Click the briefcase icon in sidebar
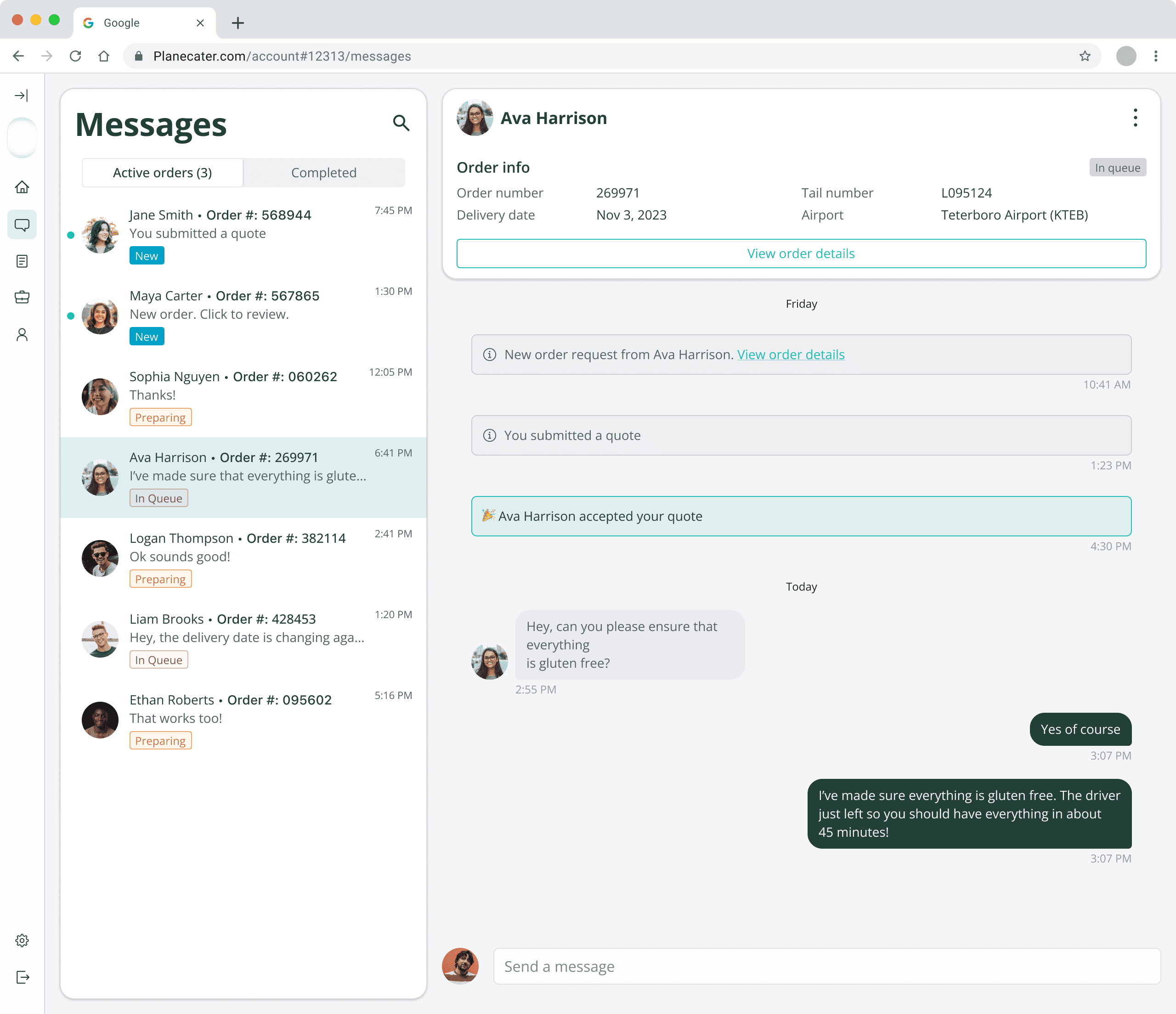Viewport: 1176px width, 1014px height. click(22, 297)
